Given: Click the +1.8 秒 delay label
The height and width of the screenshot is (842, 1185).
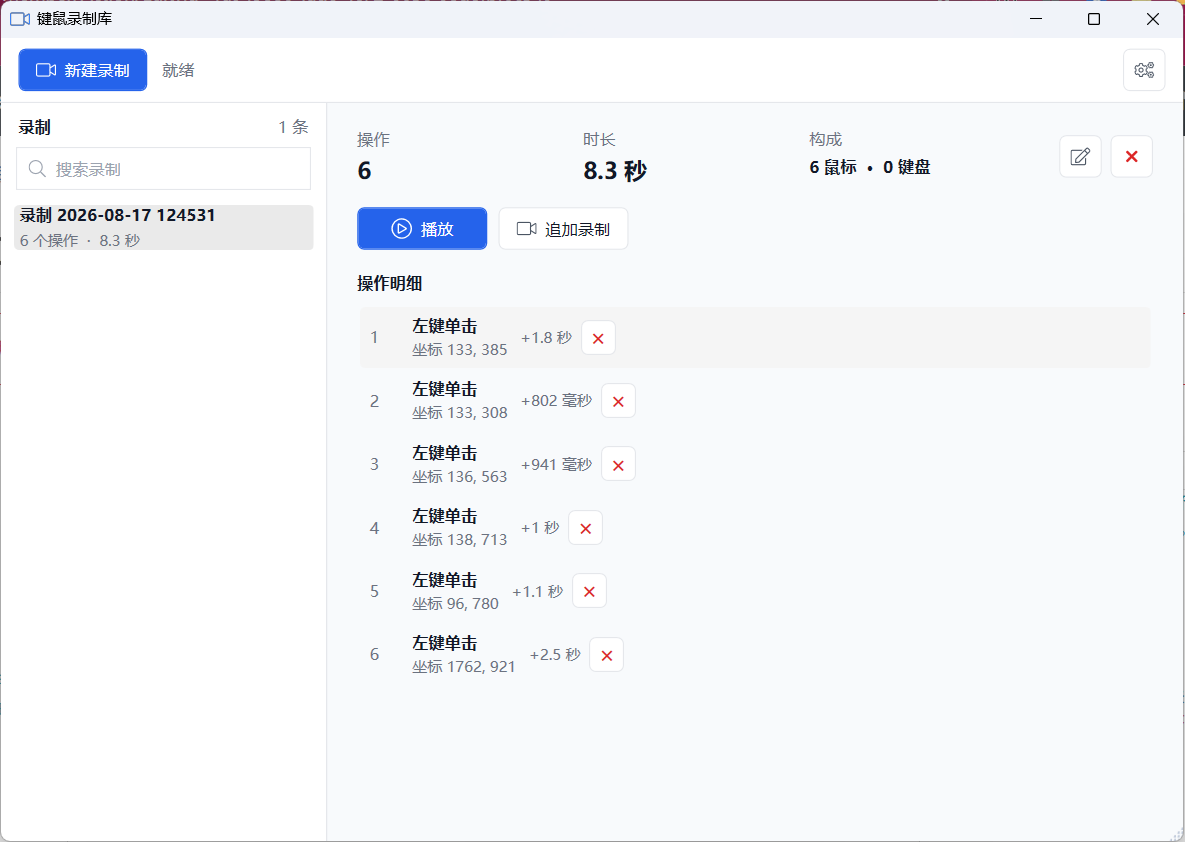Looking at the screenshot, I should [x=546, y=338].
